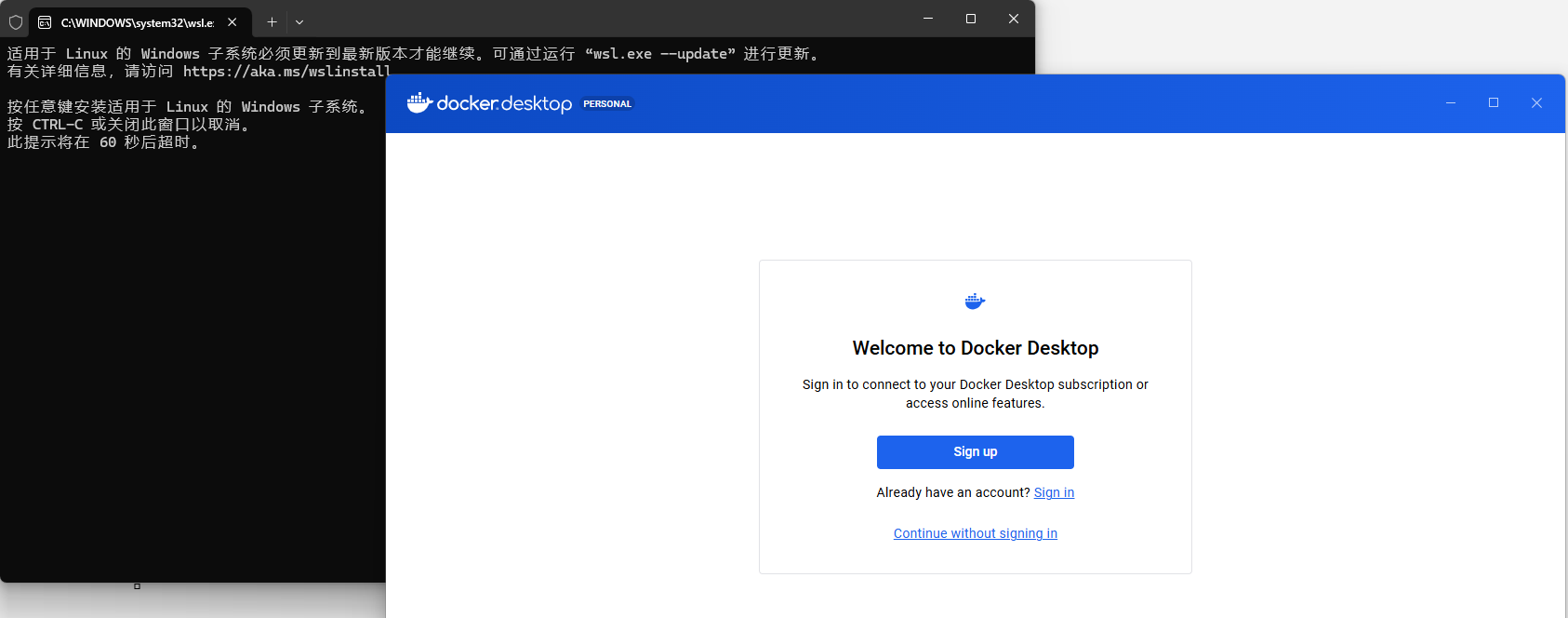Click the shield icon in terminal title bar
This screenshot has width=1568, height=618.
pyautogui.click(x=16, y=22)
